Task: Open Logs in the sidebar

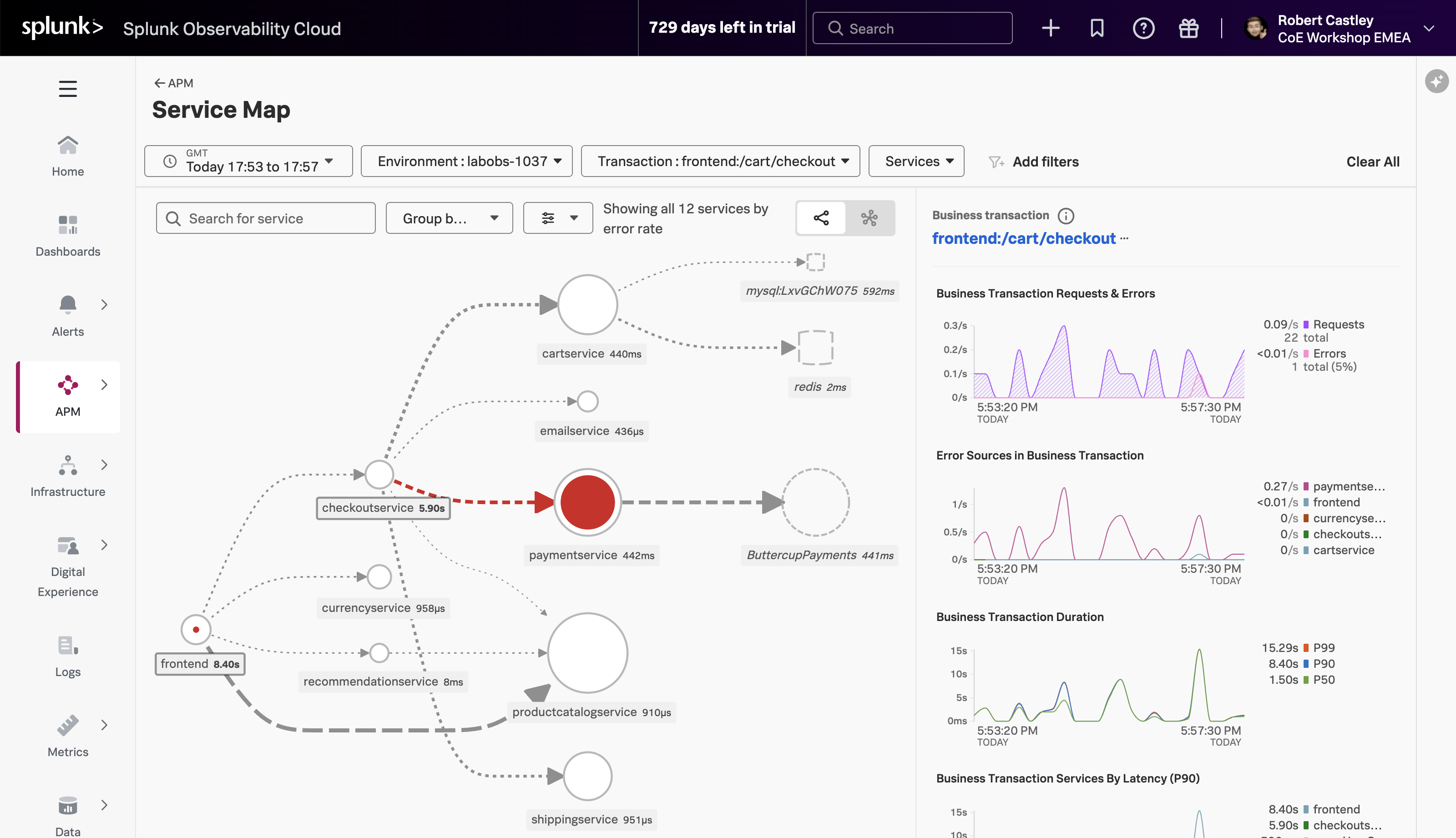Action: 67,656
